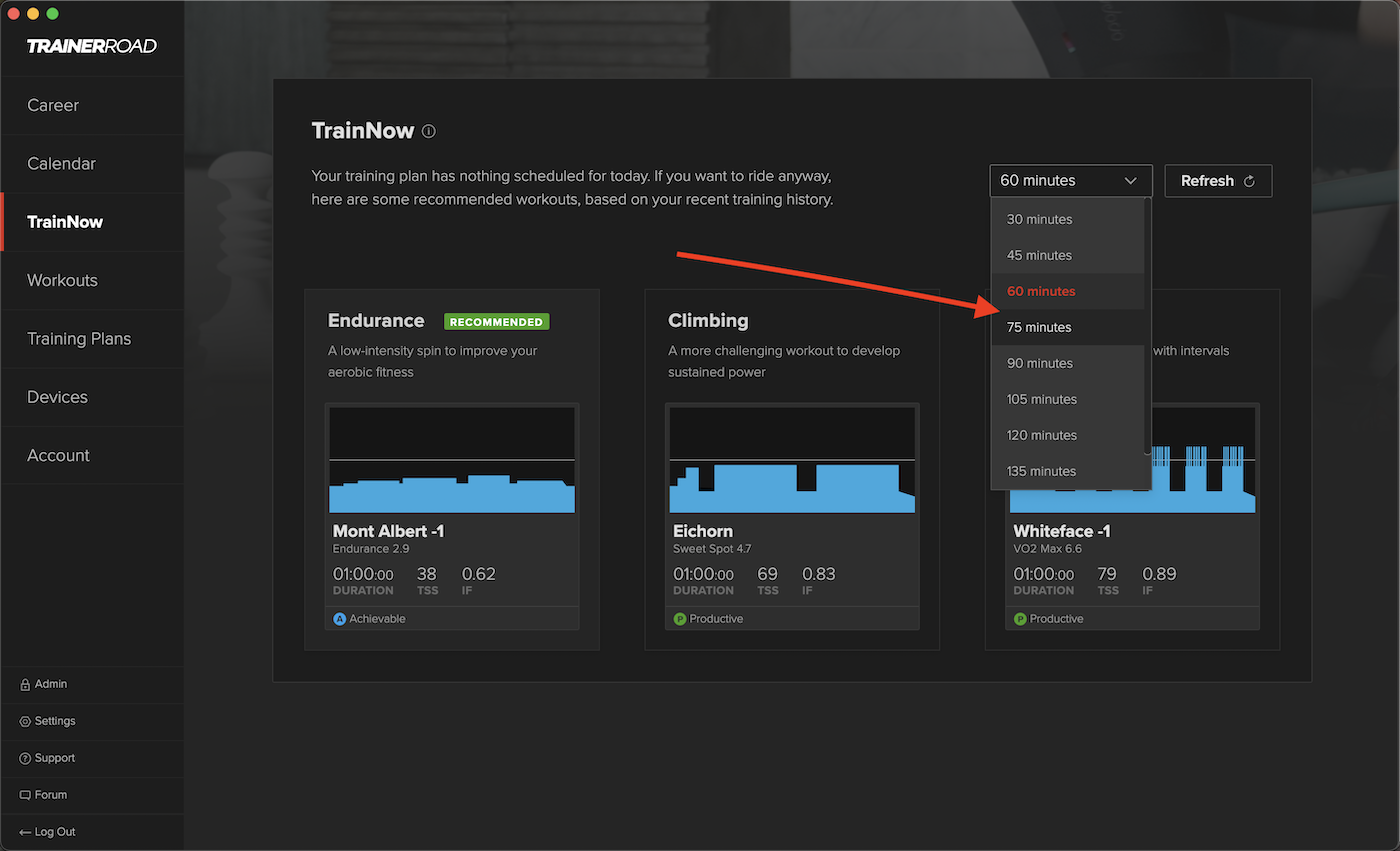Click the Sweet Spot 4.7 label
The width and height of the screenshot is (1400, 851).
pos(712,549)
